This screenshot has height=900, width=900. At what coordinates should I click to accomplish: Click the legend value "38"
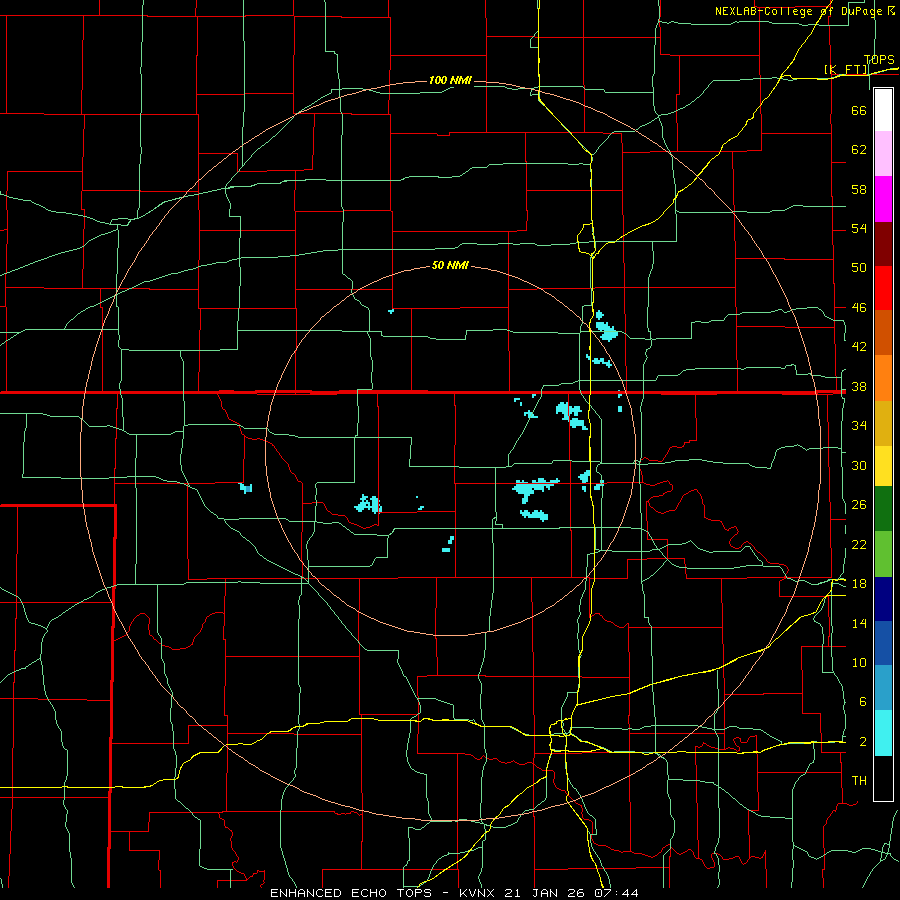coord(859,387)
